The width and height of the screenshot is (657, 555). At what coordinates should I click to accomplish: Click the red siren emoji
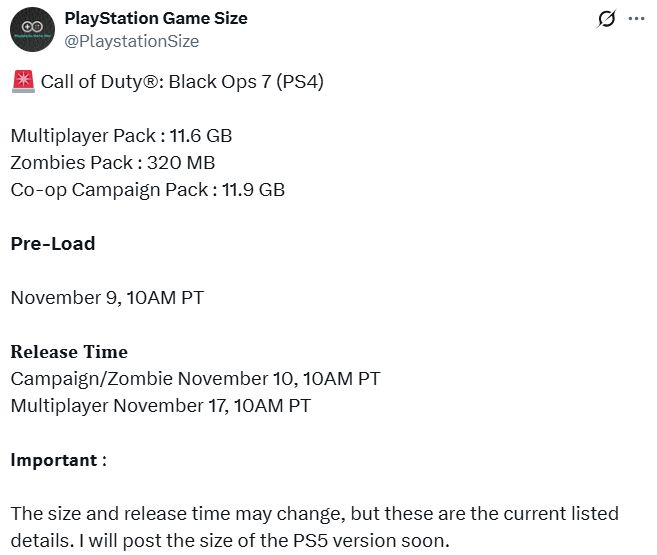(22, 82)
